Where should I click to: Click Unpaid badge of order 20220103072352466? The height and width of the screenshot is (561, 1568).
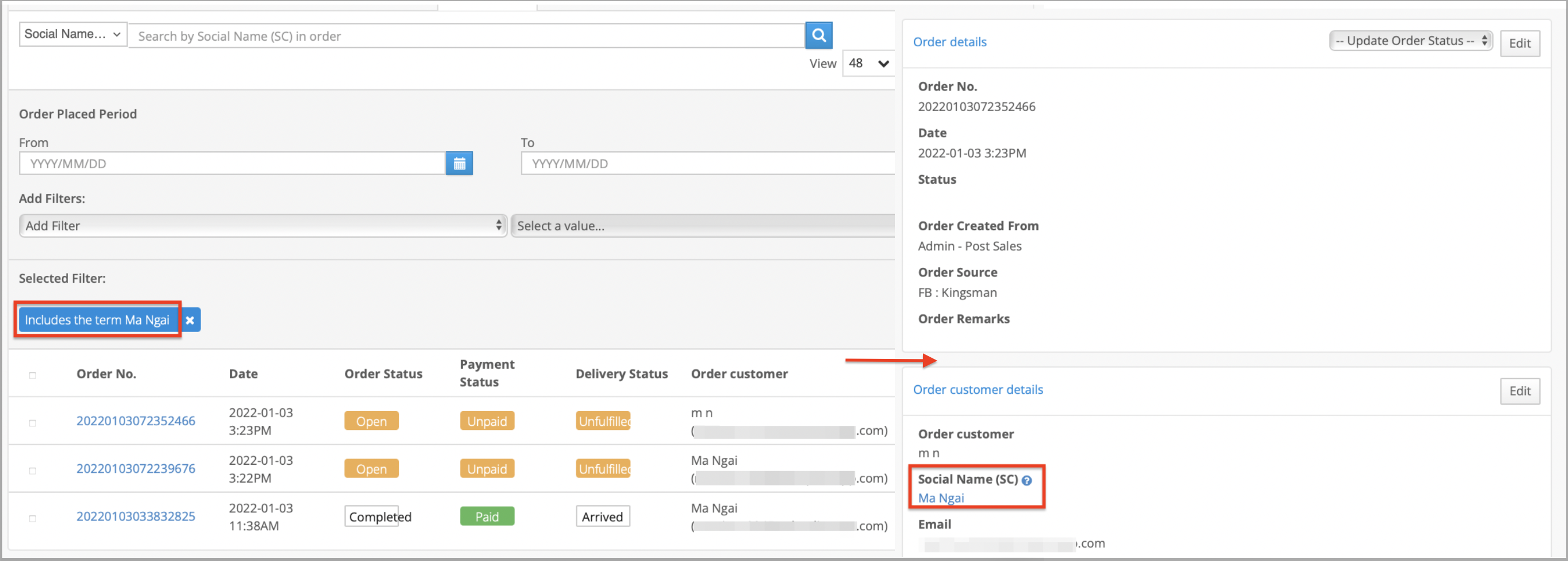click(x=487, y=421)
